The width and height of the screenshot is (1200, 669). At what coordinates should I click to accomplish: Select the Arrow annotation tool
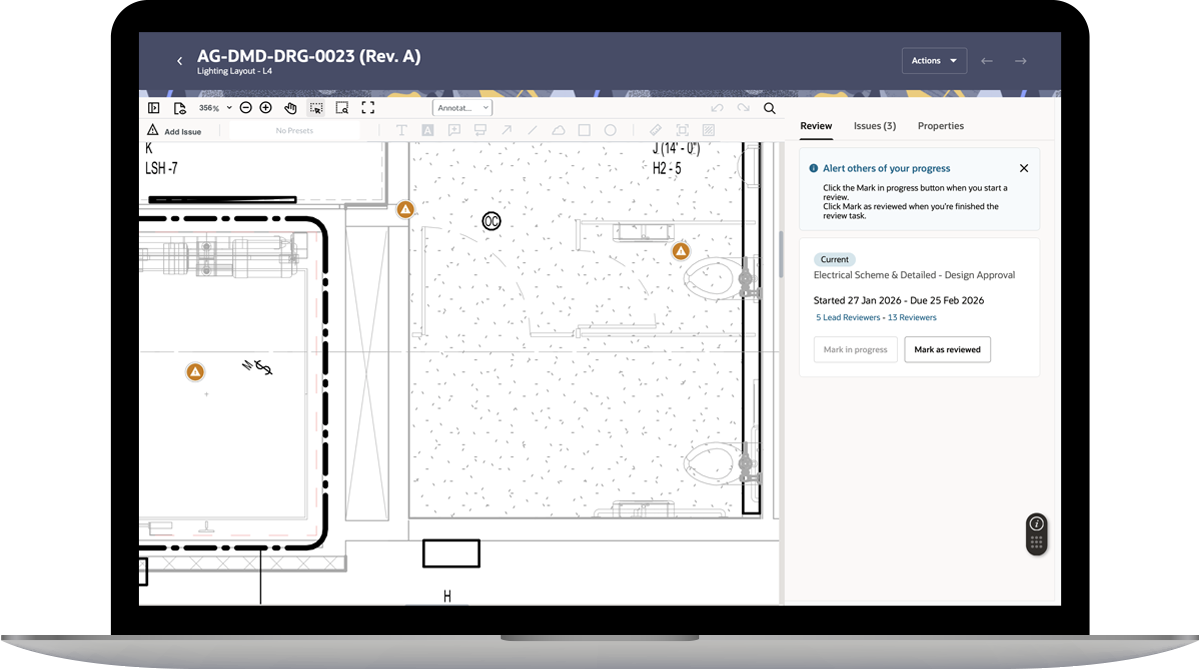[508, 129]
